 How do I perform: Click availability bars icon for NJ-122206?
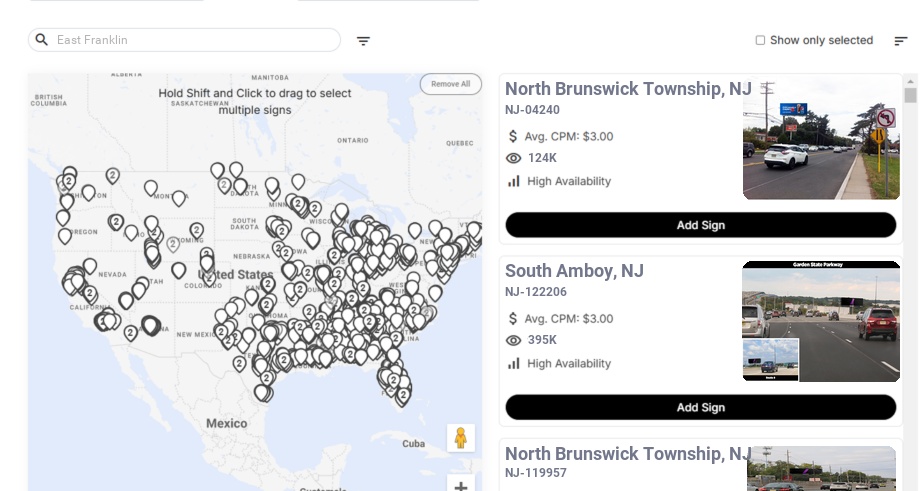coord(514,363)
